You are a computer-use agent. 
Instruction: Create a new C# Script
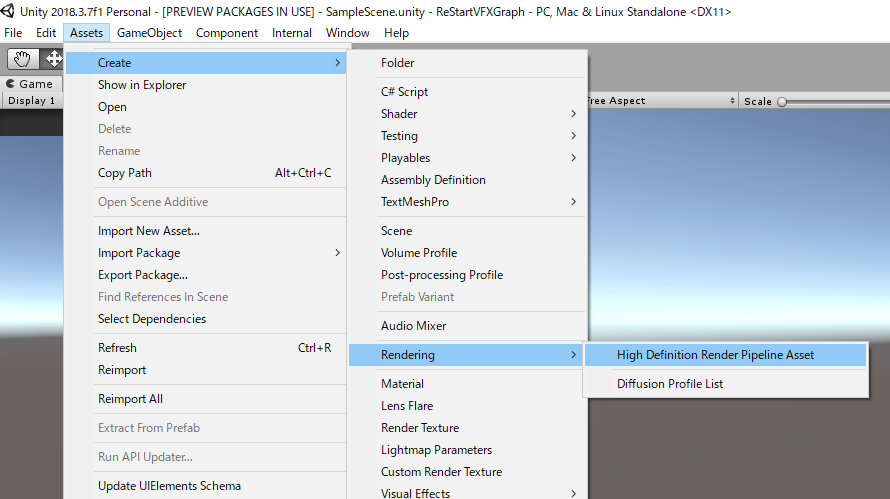pos(467,91)
